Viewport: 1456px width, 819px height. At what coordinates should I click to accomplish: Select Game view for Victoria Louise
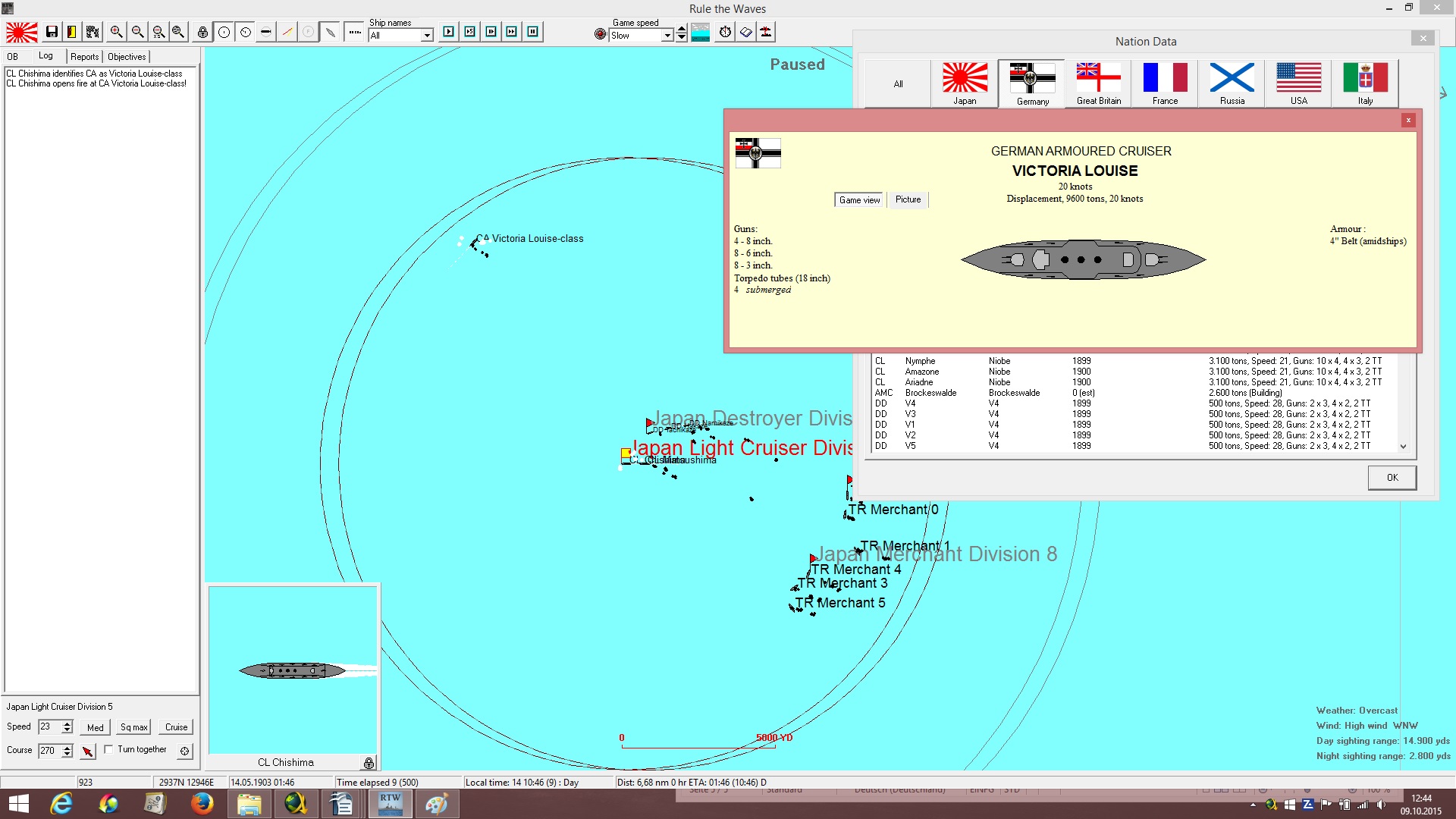click(860, 200)
